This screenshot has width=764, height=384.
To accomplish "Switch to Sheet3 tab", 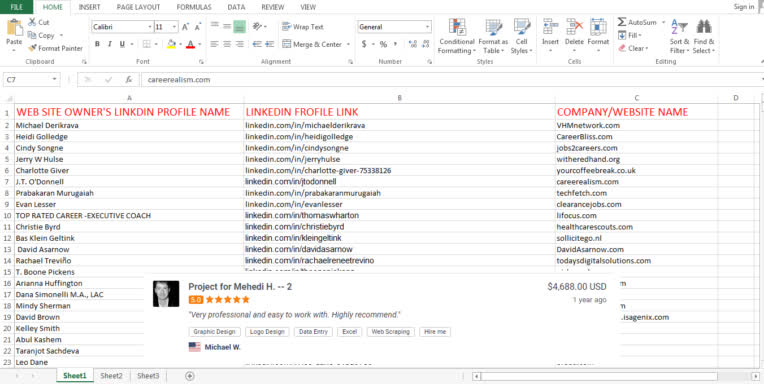I will point(148,376).
